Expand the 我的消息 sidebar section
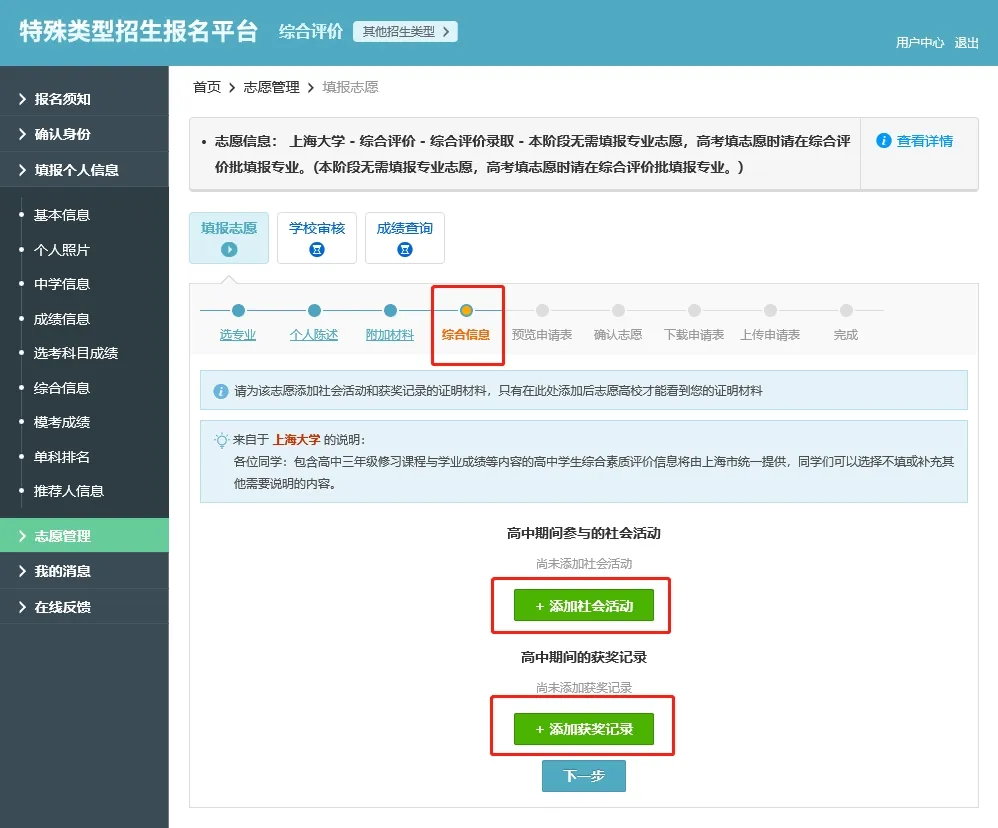The height and width of the screenshot is (828, 998). 84,571
